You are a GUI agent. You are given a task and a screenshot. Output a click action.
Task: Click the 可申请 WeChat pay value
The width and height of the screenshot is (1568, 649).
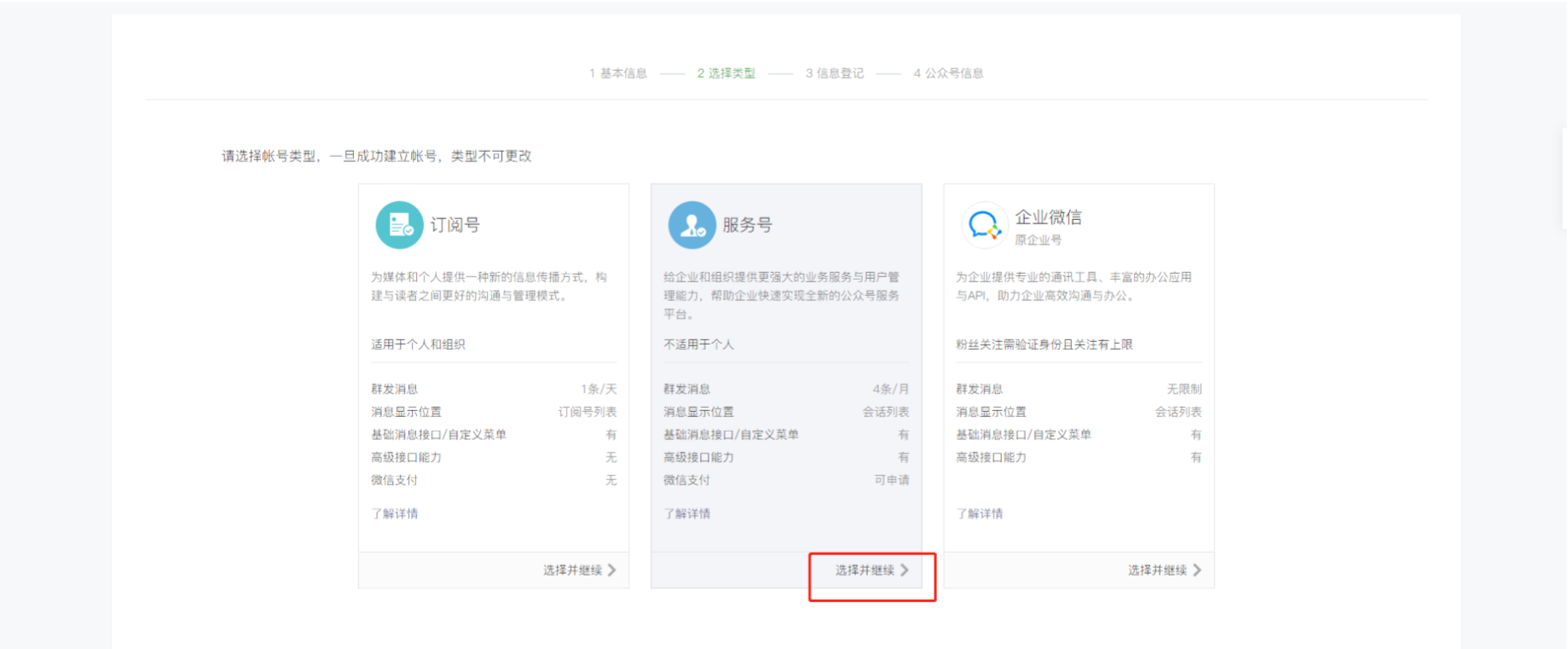point(892,480)
